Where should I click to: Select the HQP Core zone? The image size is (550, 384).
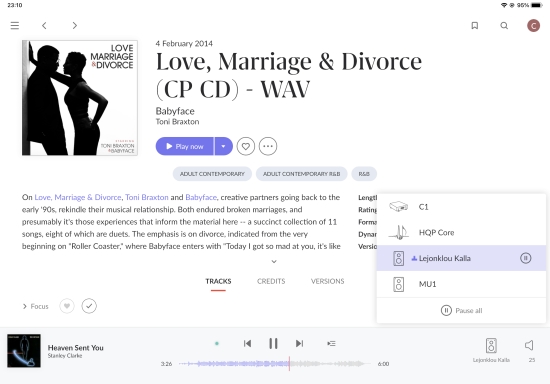pyautogui.click(x=461, y=233)
